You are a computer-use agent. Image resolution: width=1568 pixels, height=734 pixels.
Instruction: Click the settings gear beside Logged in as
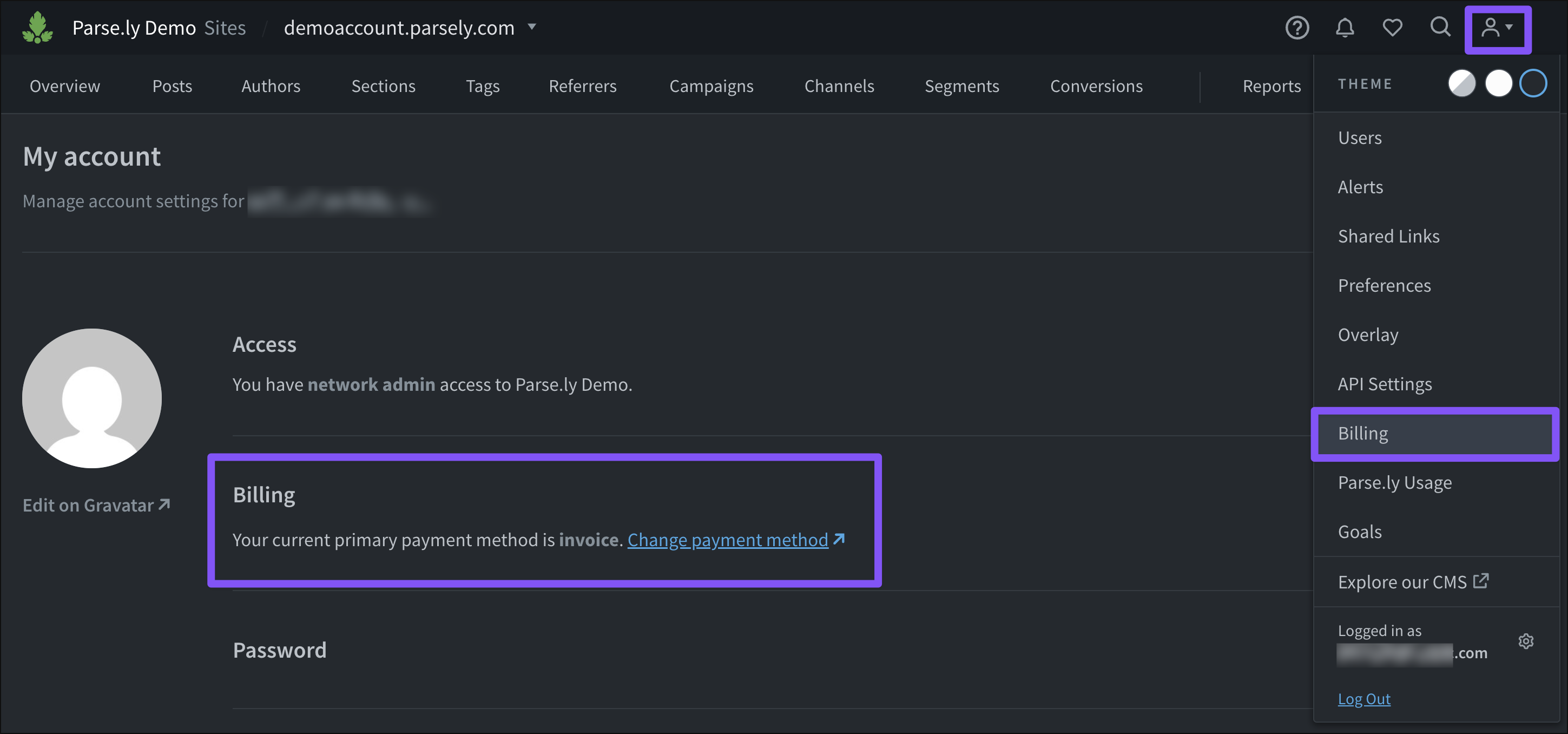[x=1525, y=641]
